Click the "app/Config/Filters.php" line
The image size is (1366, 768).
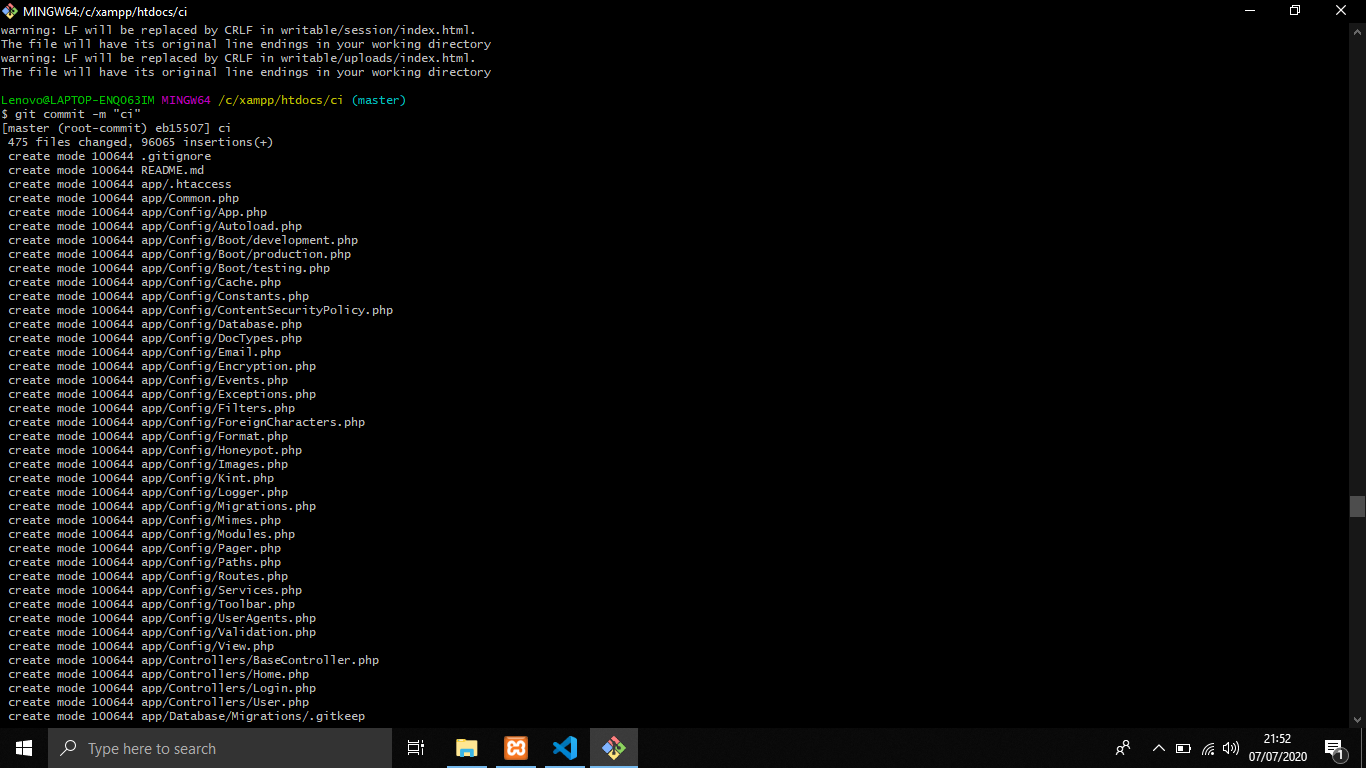tap(151, 408)
